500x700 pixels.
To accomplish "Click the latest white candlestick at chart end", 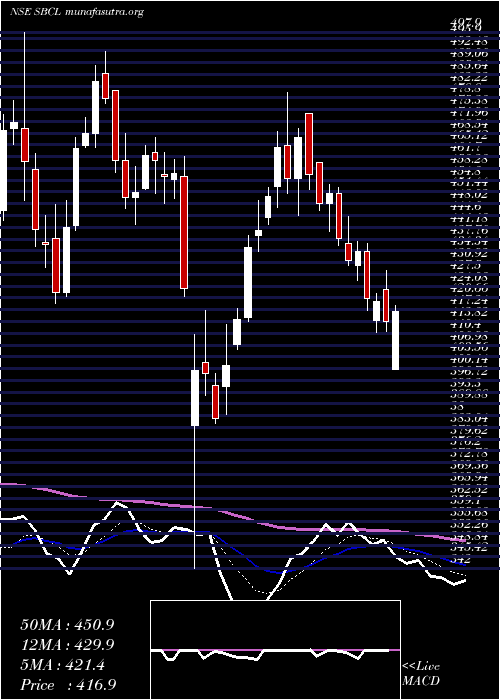I will [x=395, y=340].
